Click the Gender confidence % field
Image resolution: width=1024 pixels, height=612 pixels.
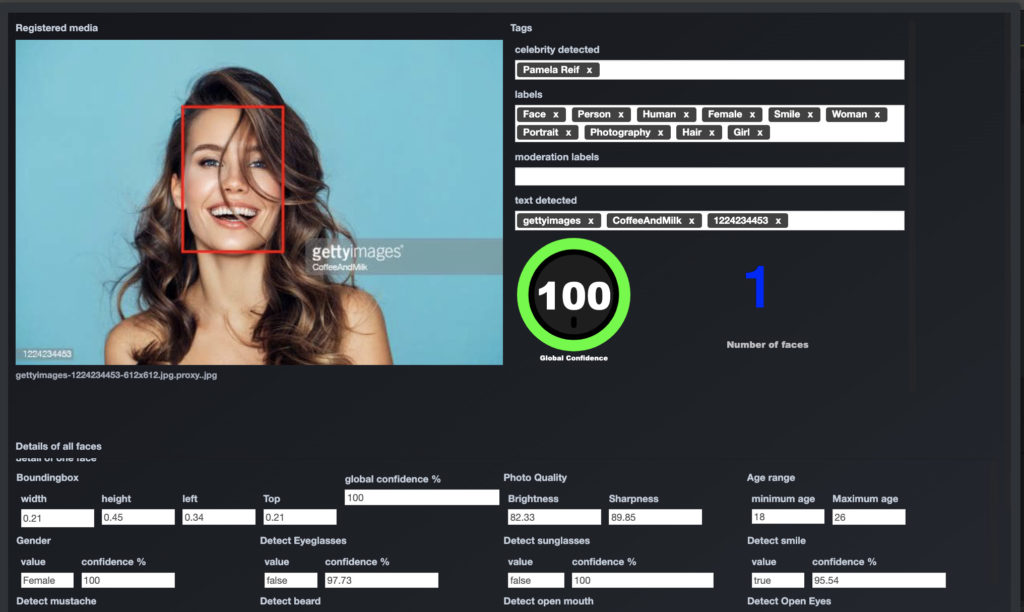[128, 580]
